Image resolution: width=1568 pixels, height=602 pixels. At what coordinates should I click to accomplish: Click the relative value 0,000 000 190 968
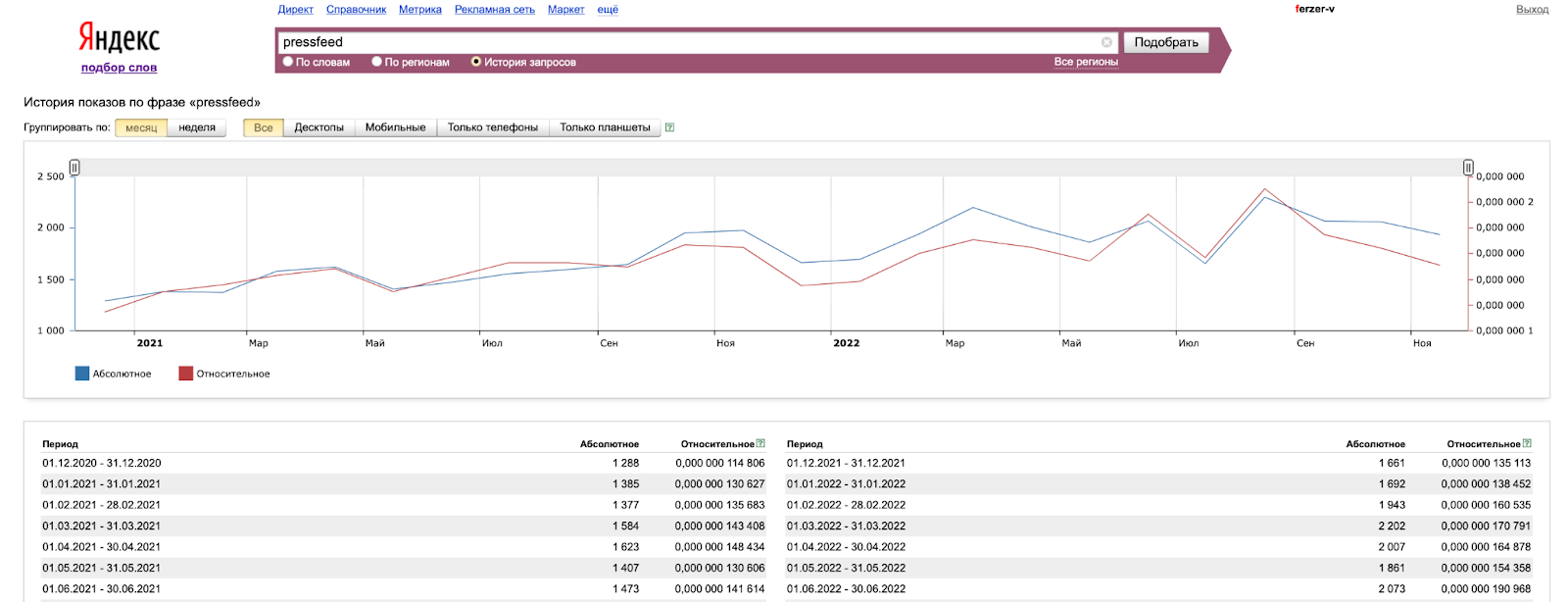1487,589
